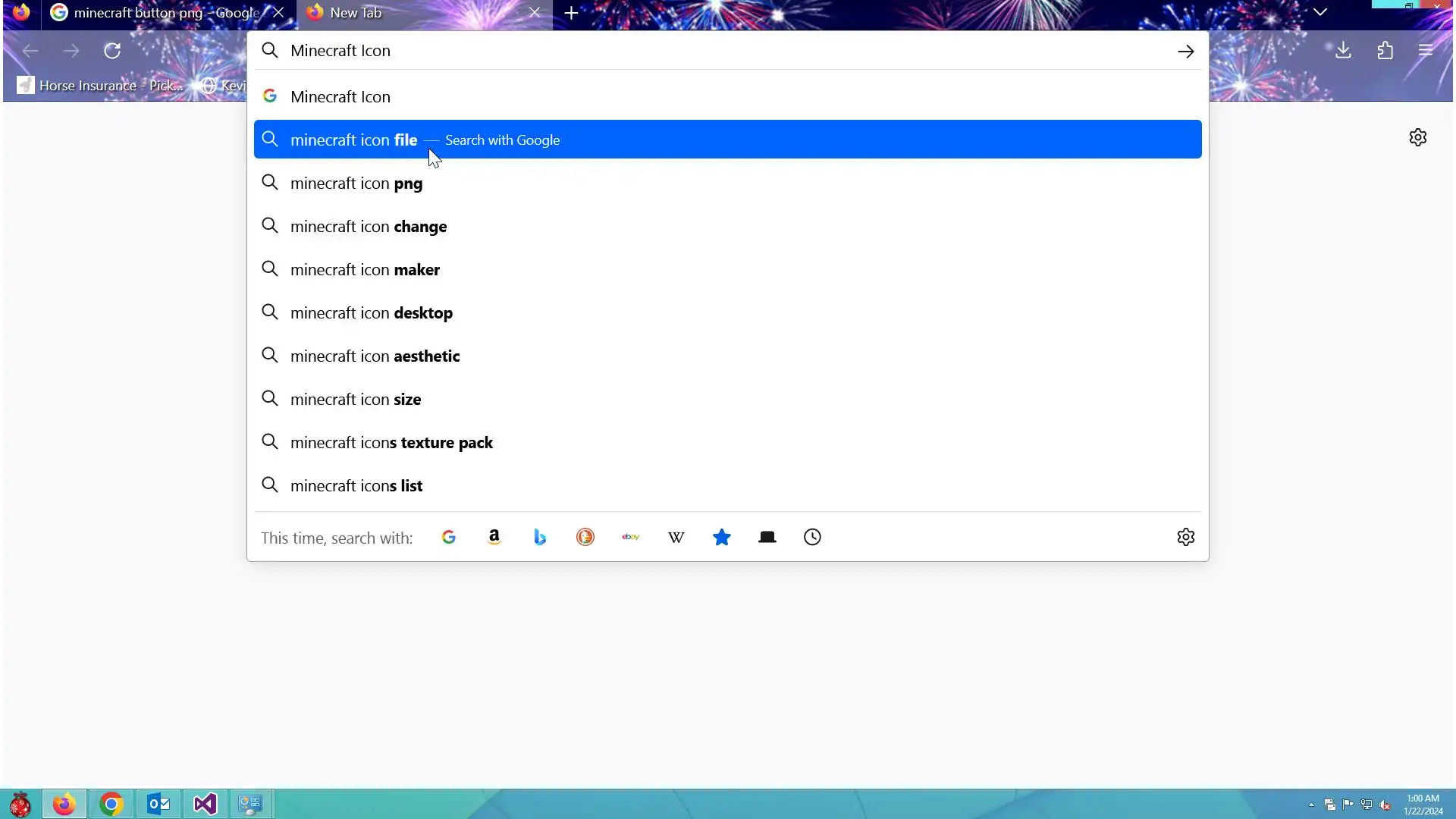
Task: Choose suggestion minecraft icons texture pack
Action: point(391,443)
